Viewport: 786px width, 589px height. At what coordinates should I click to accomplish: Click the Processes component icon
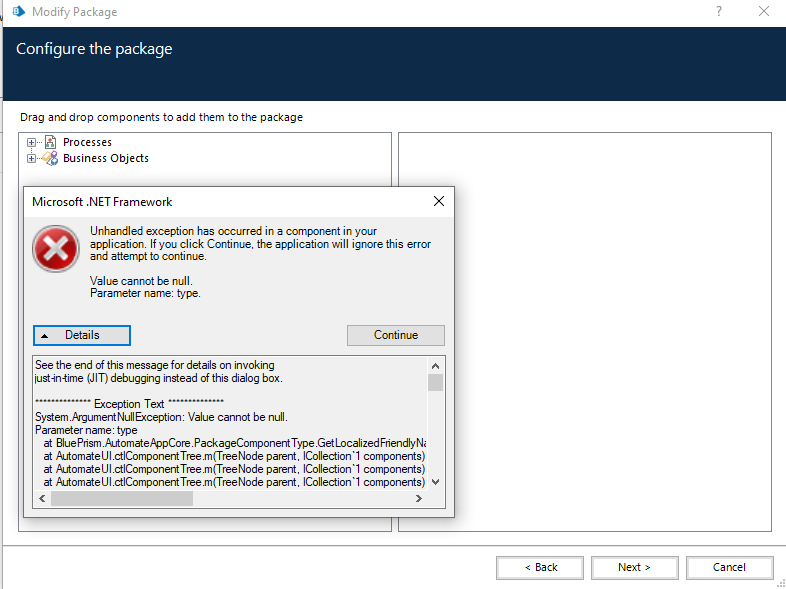pyautogui.click(x=50, y=143)
